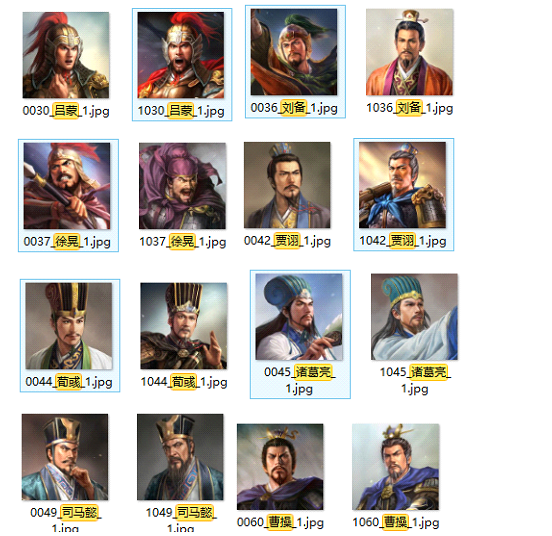This screenshot has height=536, width=552.
Task: Click the 0042_贾诩_1.jpg image thumbnail
Action: (x=287, y=185)
